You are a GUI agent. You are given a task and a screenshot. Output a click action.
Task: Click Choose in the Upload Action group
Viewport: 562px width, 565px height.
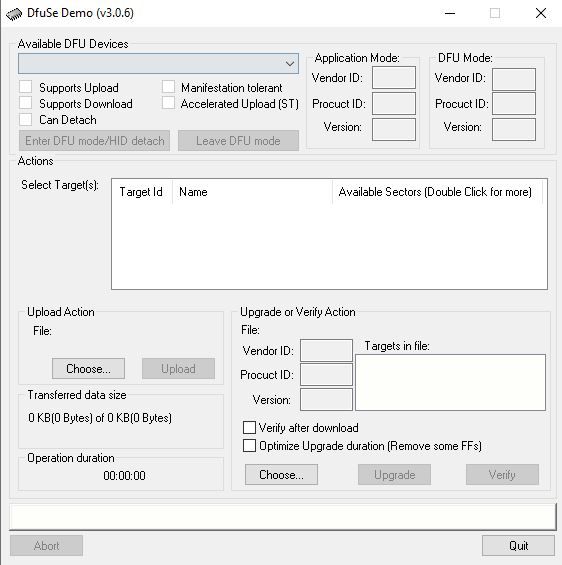88,369
